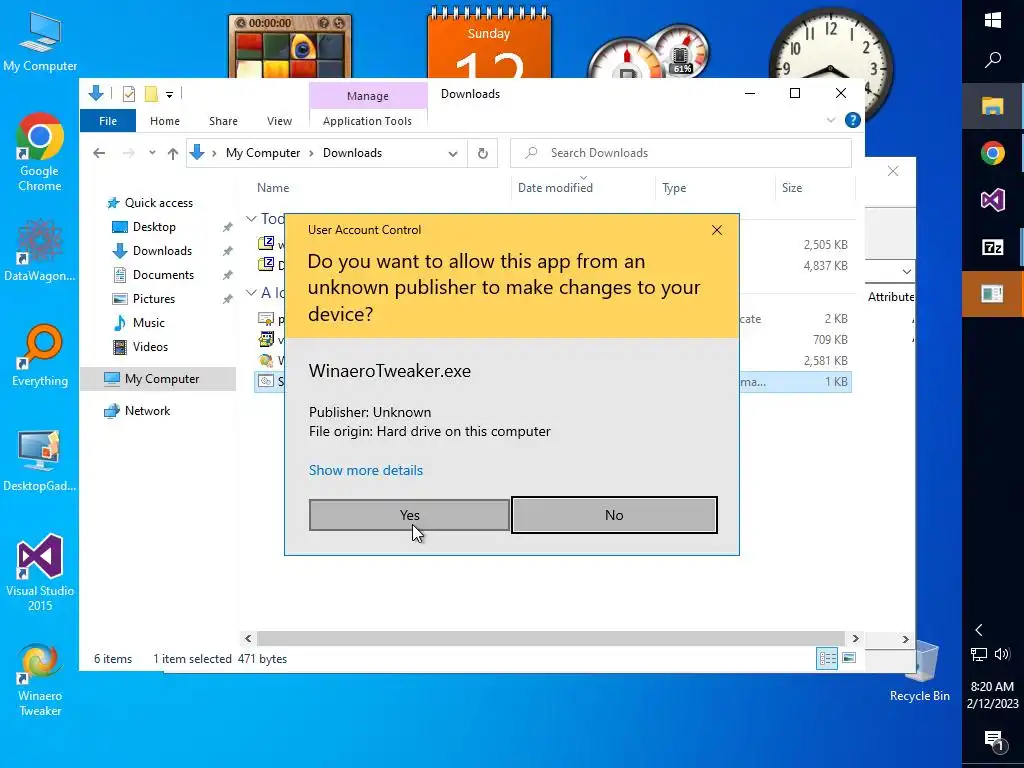Click Visual Studio taskbar icon
This screenshot has width=1024, height=768.
[993, 200]
